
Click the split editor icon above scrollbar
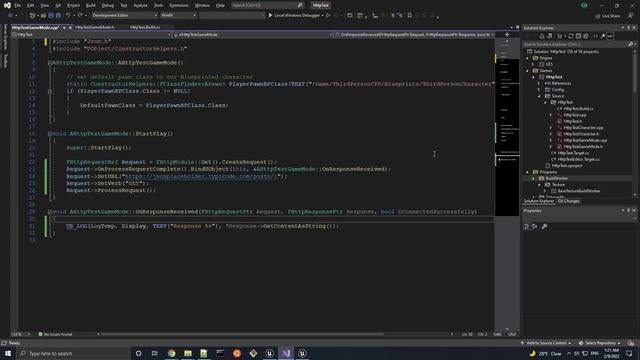(x=507, y=35)
